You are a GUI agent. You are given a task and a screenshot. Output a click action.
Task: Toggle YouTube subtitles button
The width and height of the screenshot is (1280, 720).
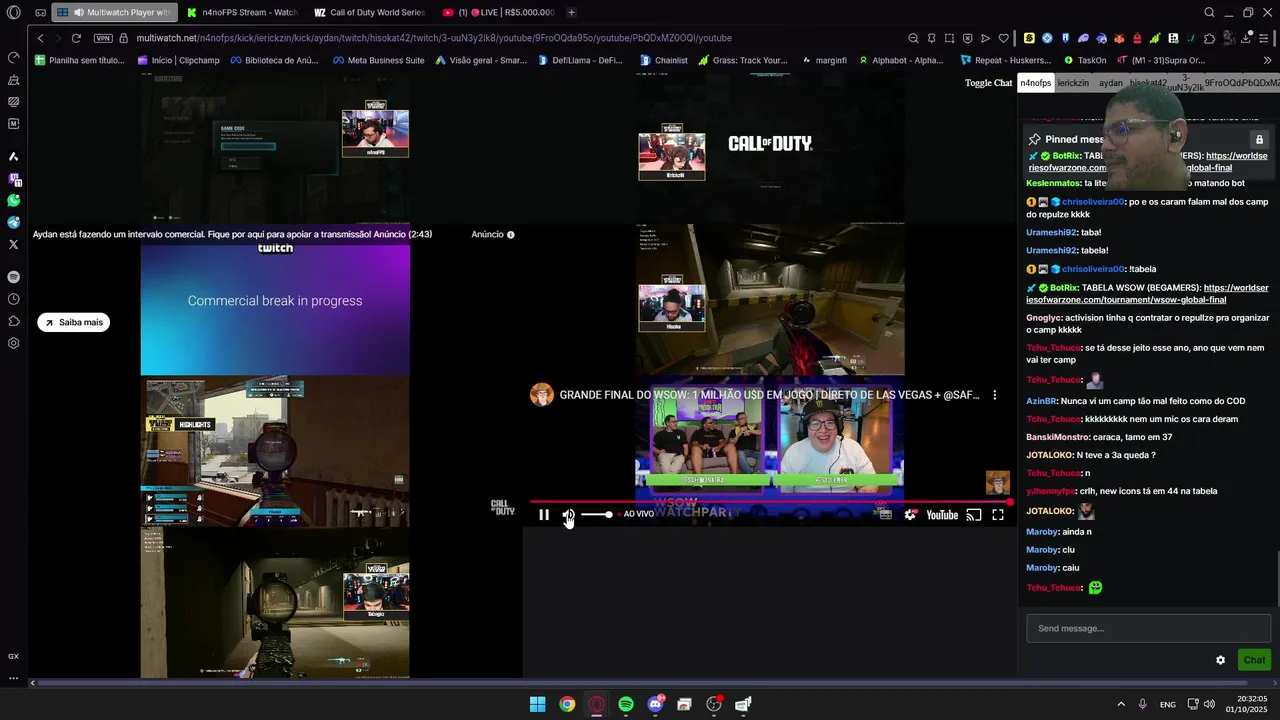[885, 515]
